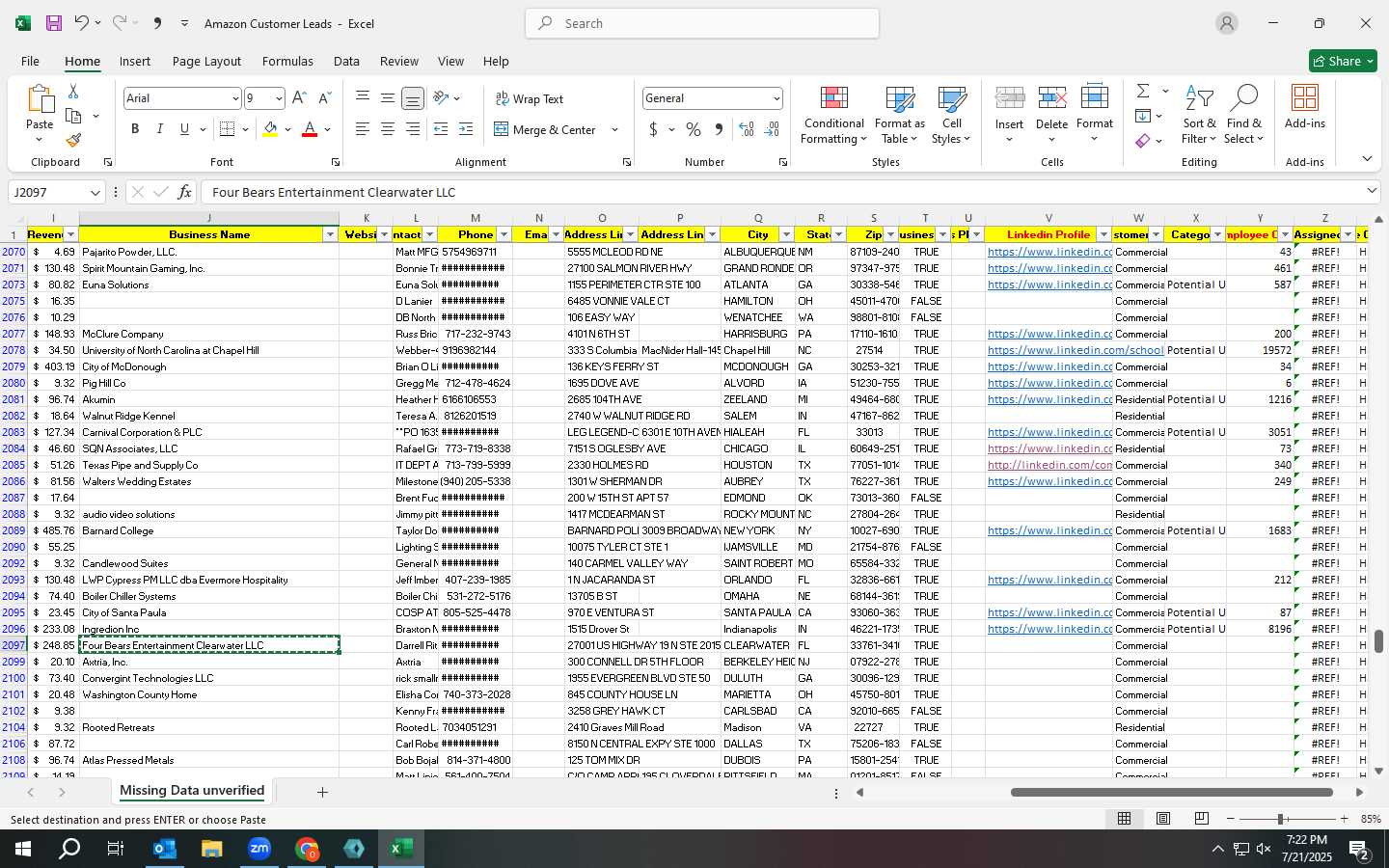Toggle italic formatting
The width and height of the screenshot is (1389, 868).
click(x=160, y=129)
